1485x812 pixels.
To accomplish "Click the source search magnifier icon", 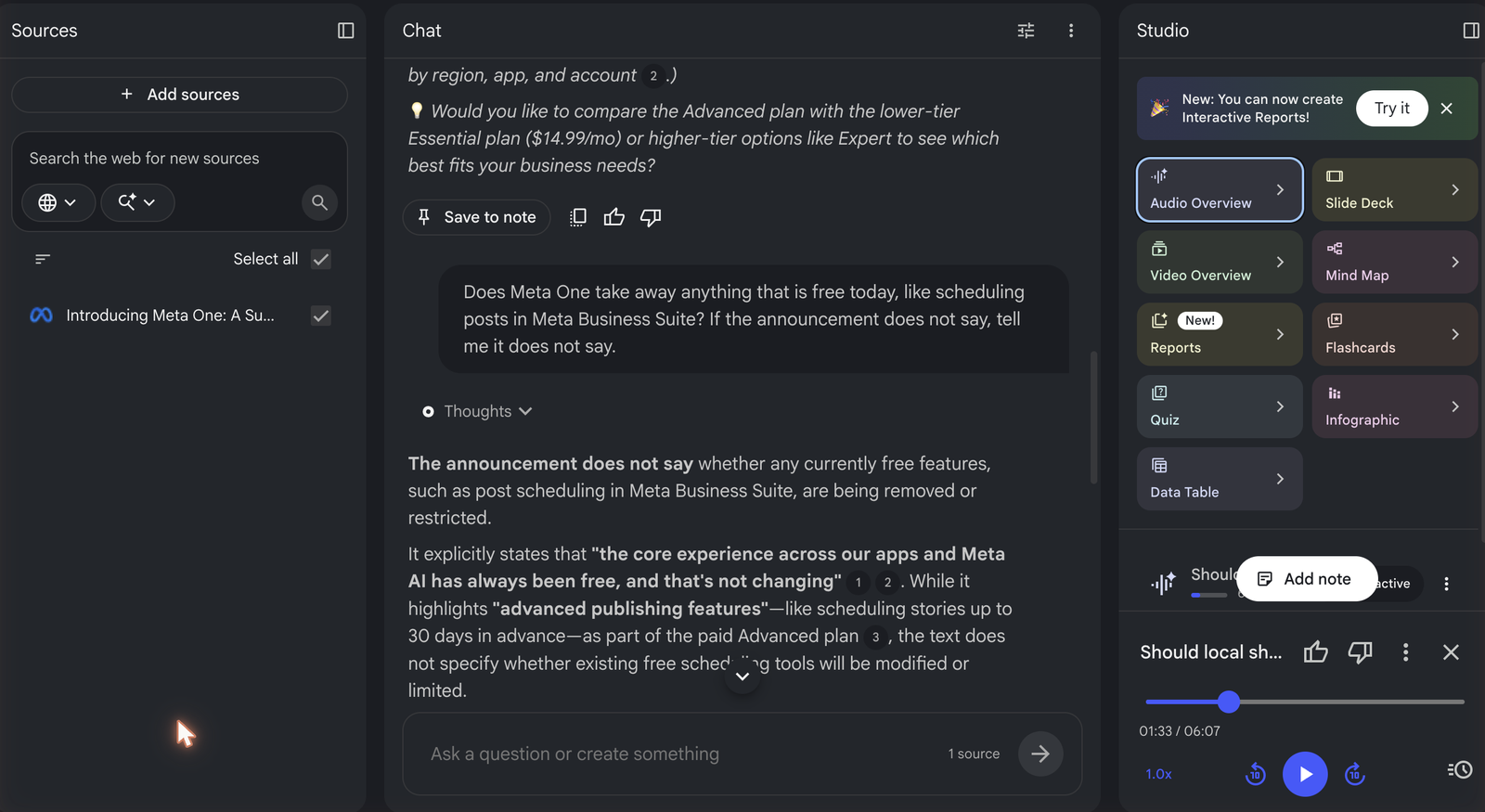I will (319, 202).
